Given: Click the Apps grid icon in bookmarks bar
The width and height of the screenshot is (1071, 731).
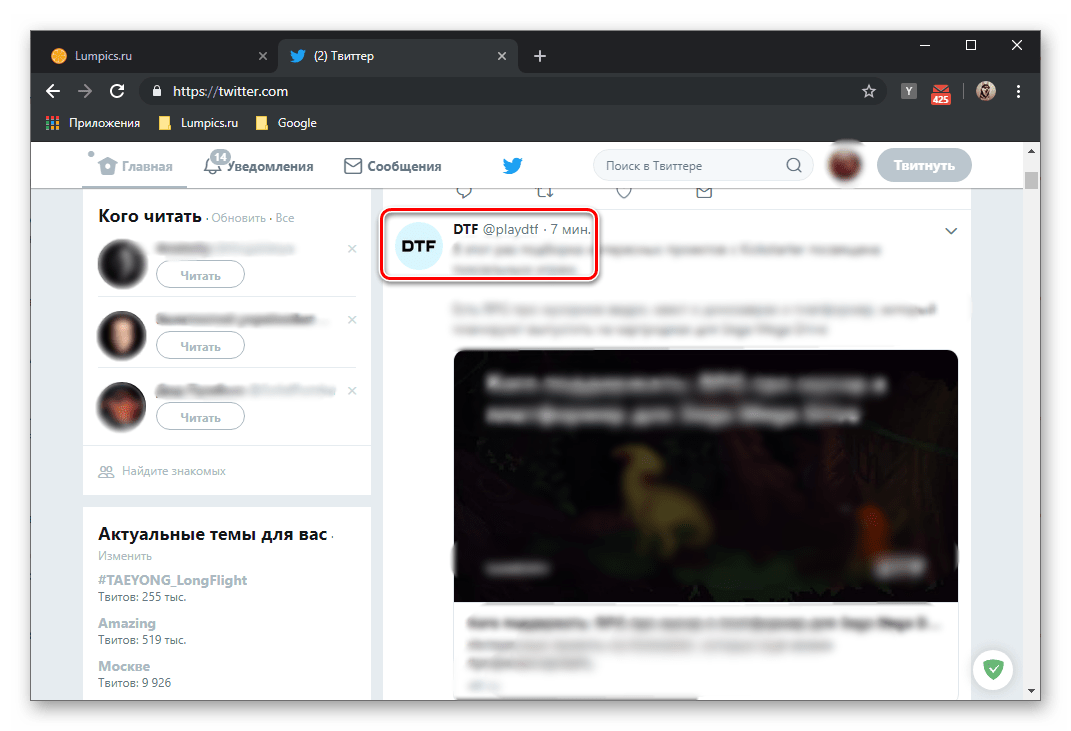Looking at the screenshot, I should pyautogui.click(x=53, y=123).
